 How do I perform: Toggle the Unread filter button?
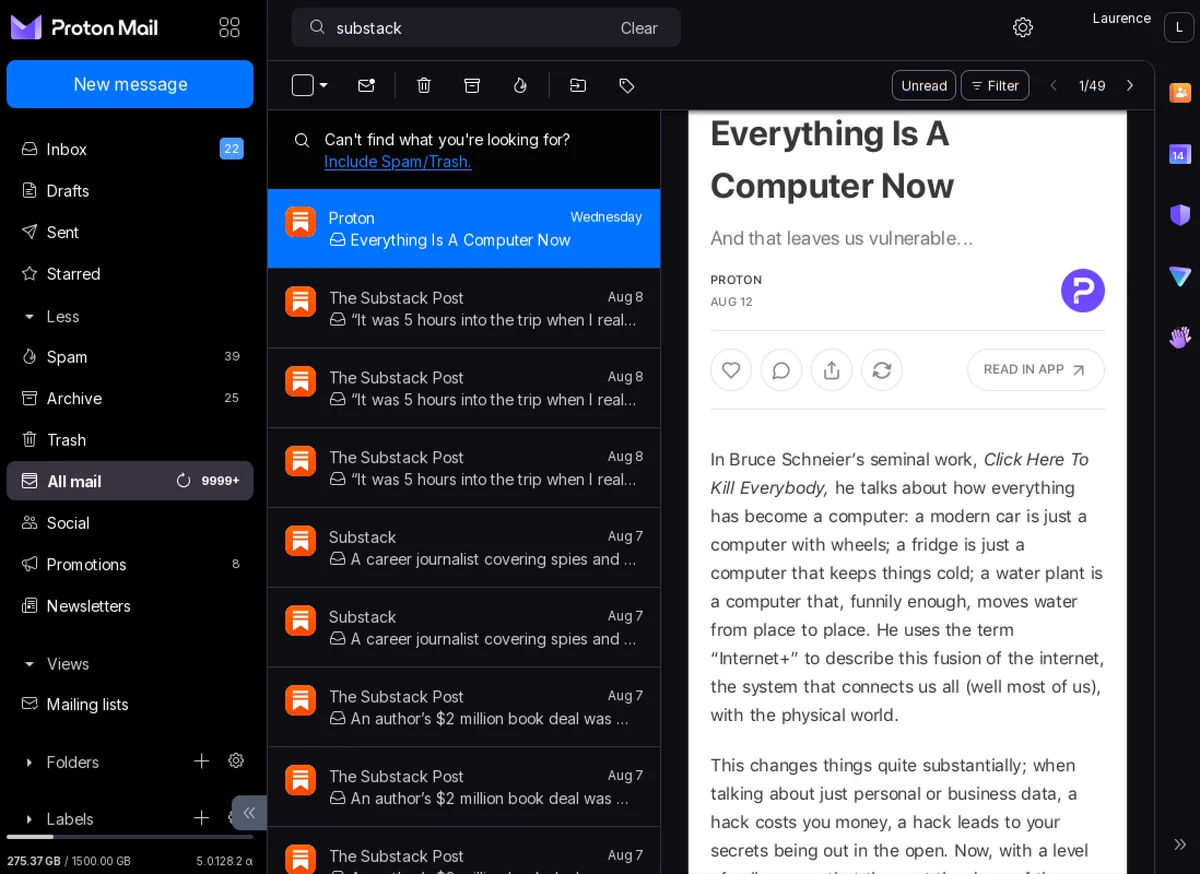924,85
